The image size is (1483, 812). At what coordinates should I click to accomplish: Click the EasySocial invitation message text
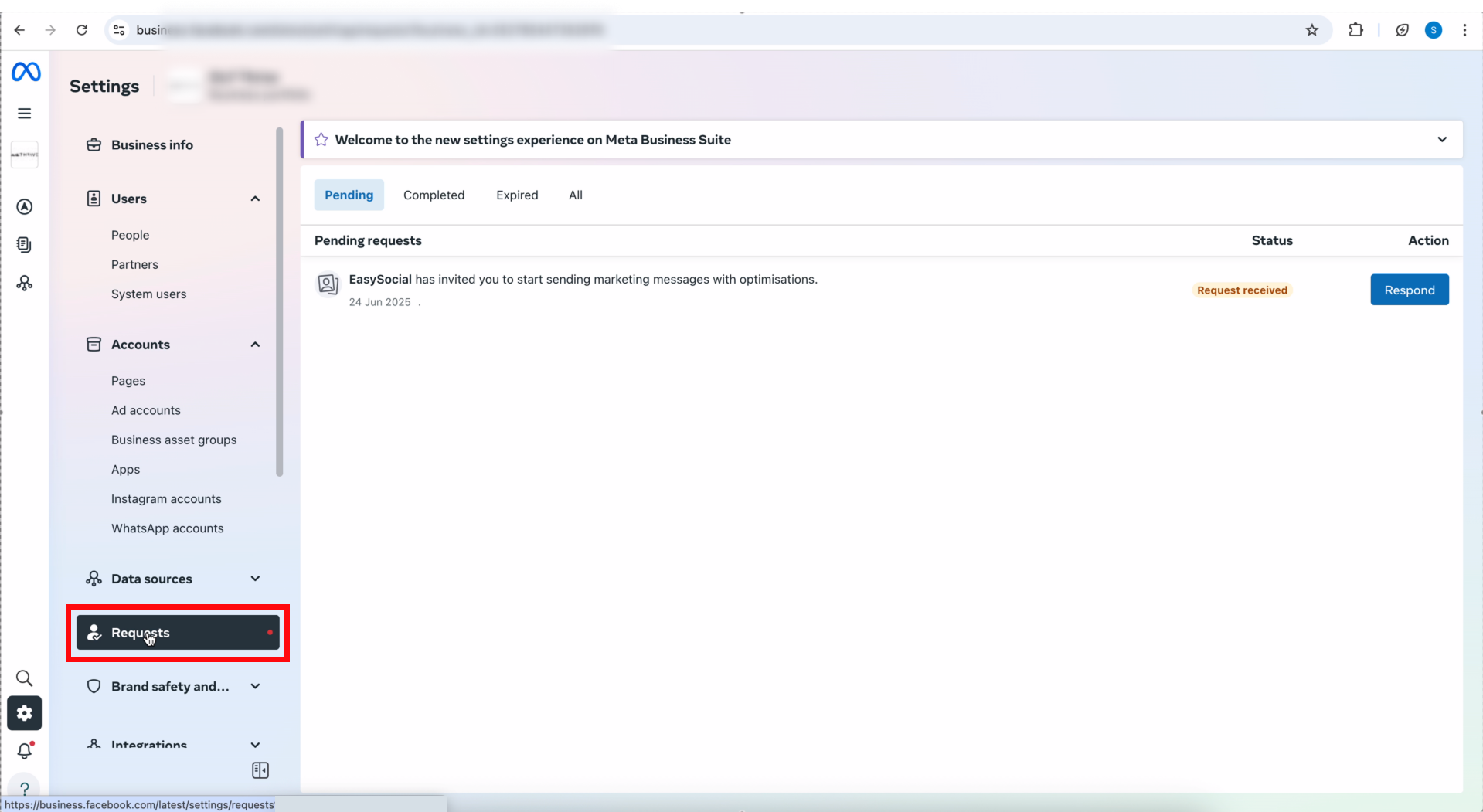pyautogui.click(x=583, y=280)
